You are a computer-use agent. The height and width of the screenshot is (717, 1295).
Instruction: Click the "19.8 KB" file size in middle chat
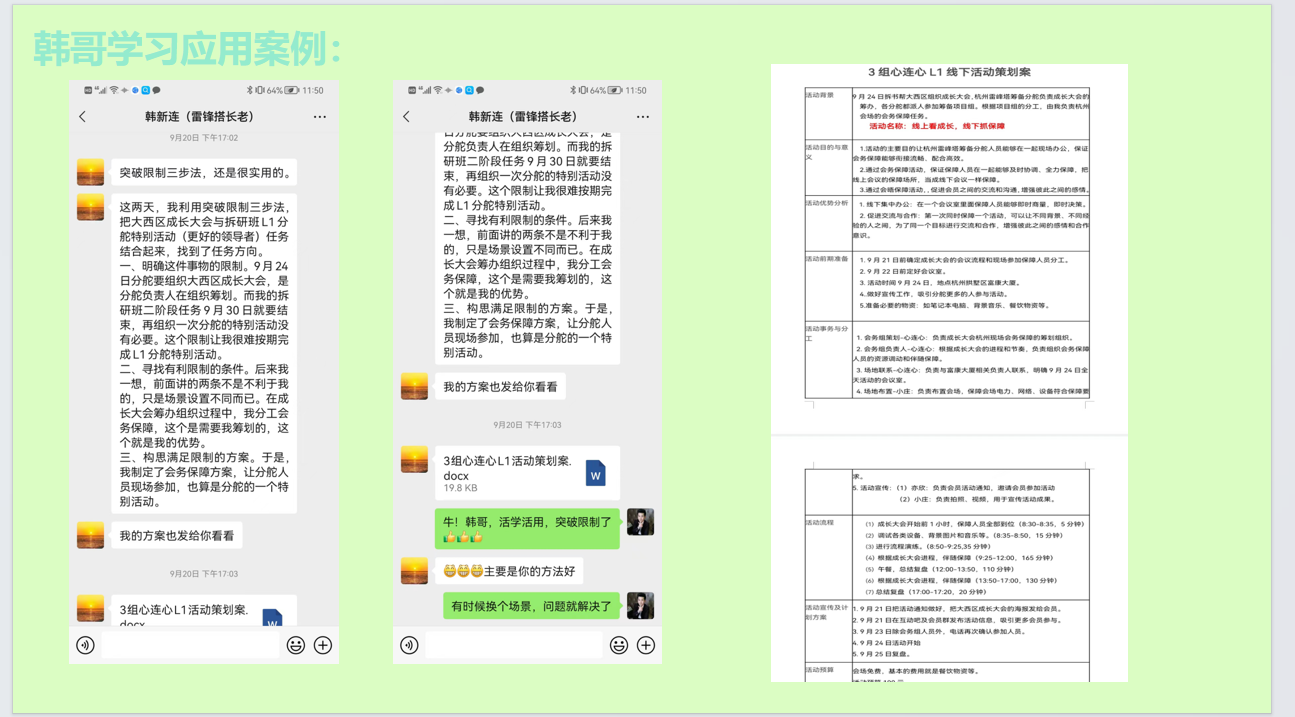point(460,488)
